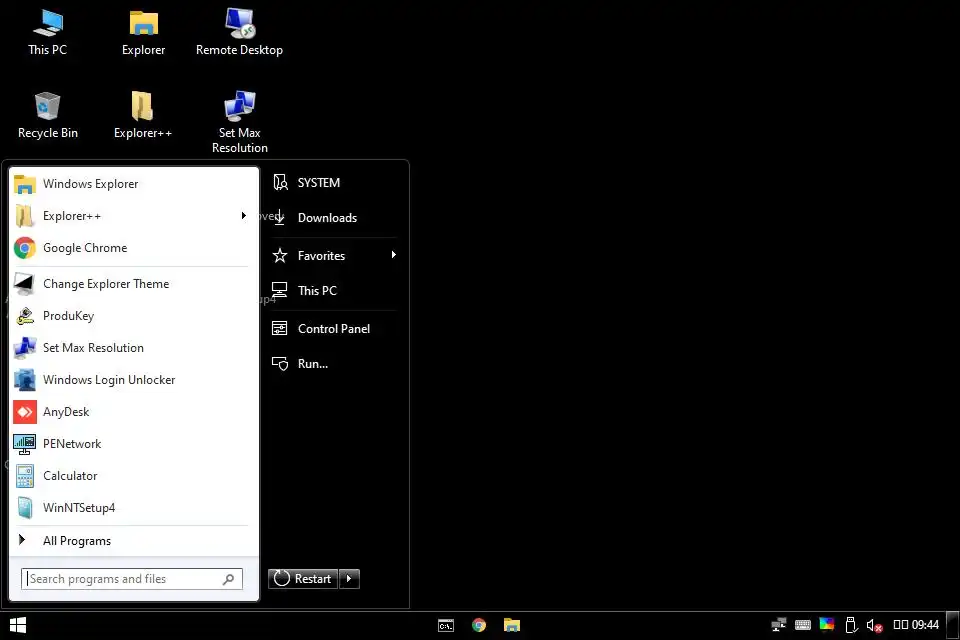Viewport: 960px width, 640px height.
Task: Open the Explorer++ desktop shortcut
Action: 143,115
